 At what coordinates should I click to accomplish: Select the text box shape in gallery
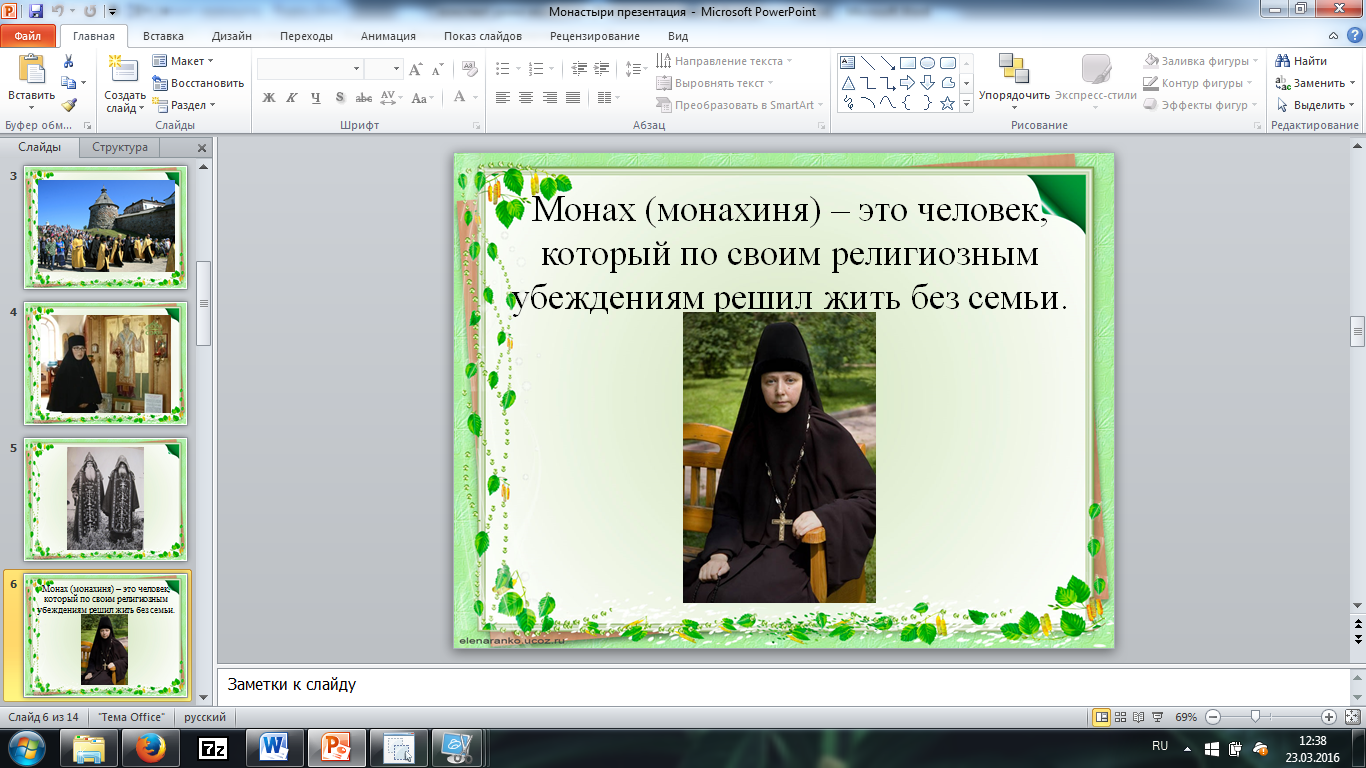(x=848, y=62)
